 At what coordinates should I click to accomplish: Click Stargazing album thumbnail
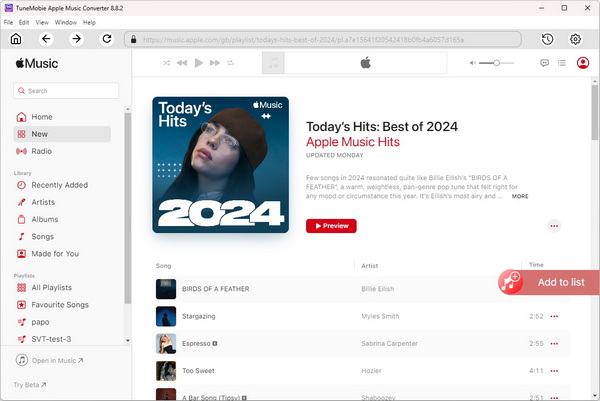pyautogui.click(x=166, y=316)
